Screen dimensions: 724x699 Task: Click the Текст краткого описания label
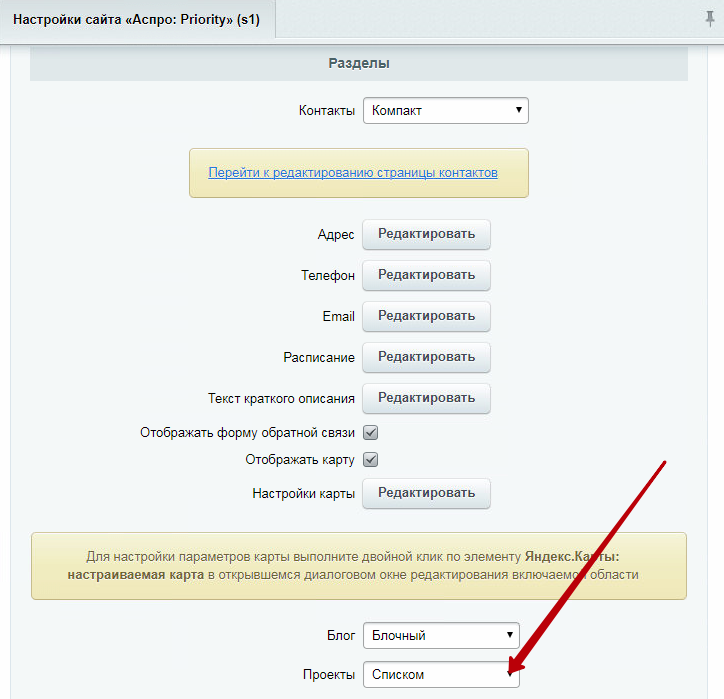281,398
